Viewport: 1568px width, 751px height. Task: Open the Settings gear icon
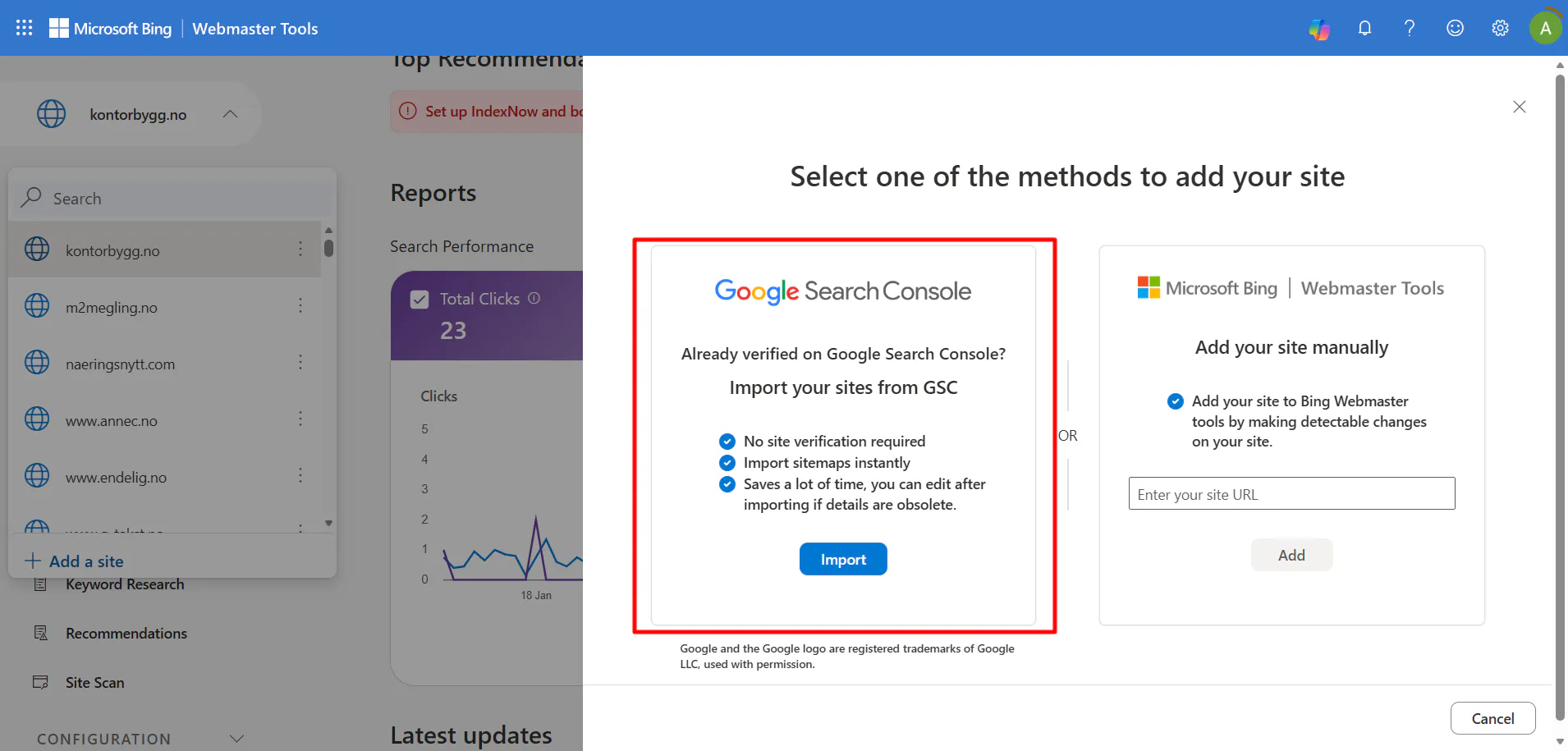point(1500,27)
